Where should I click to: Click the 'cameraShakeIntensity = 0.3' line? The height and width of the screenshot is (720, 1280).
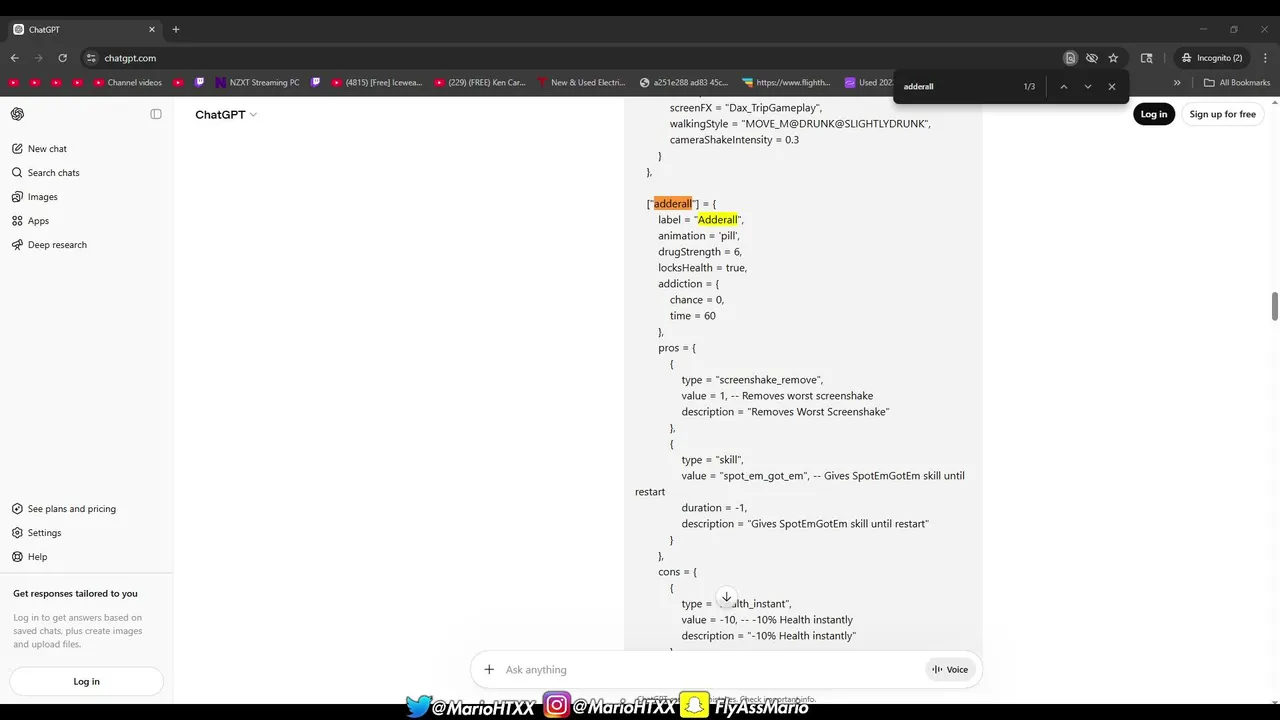coord(734,140)
